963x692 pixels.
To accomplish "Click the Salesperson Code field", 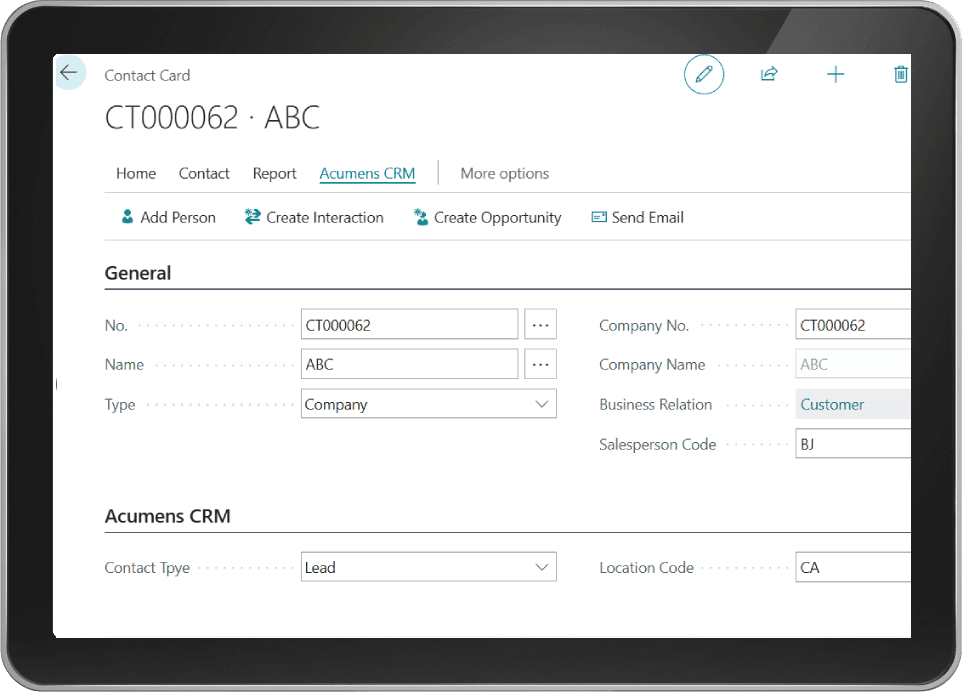I will [853, 444].
